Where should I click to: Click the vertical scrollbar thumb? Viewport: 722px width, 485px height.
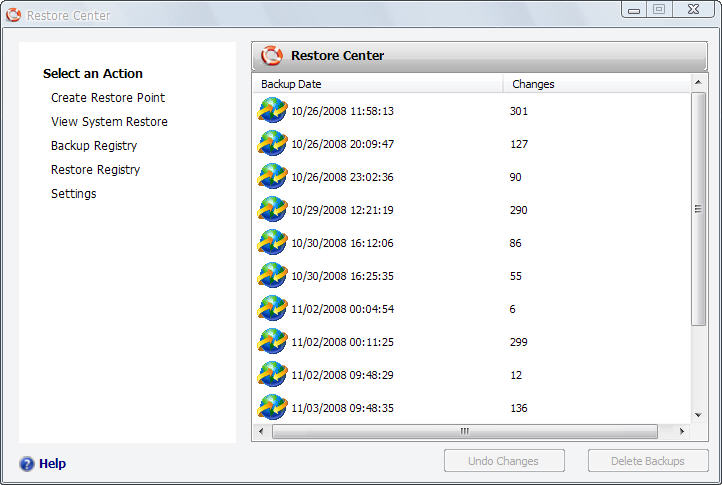(698, 209)
